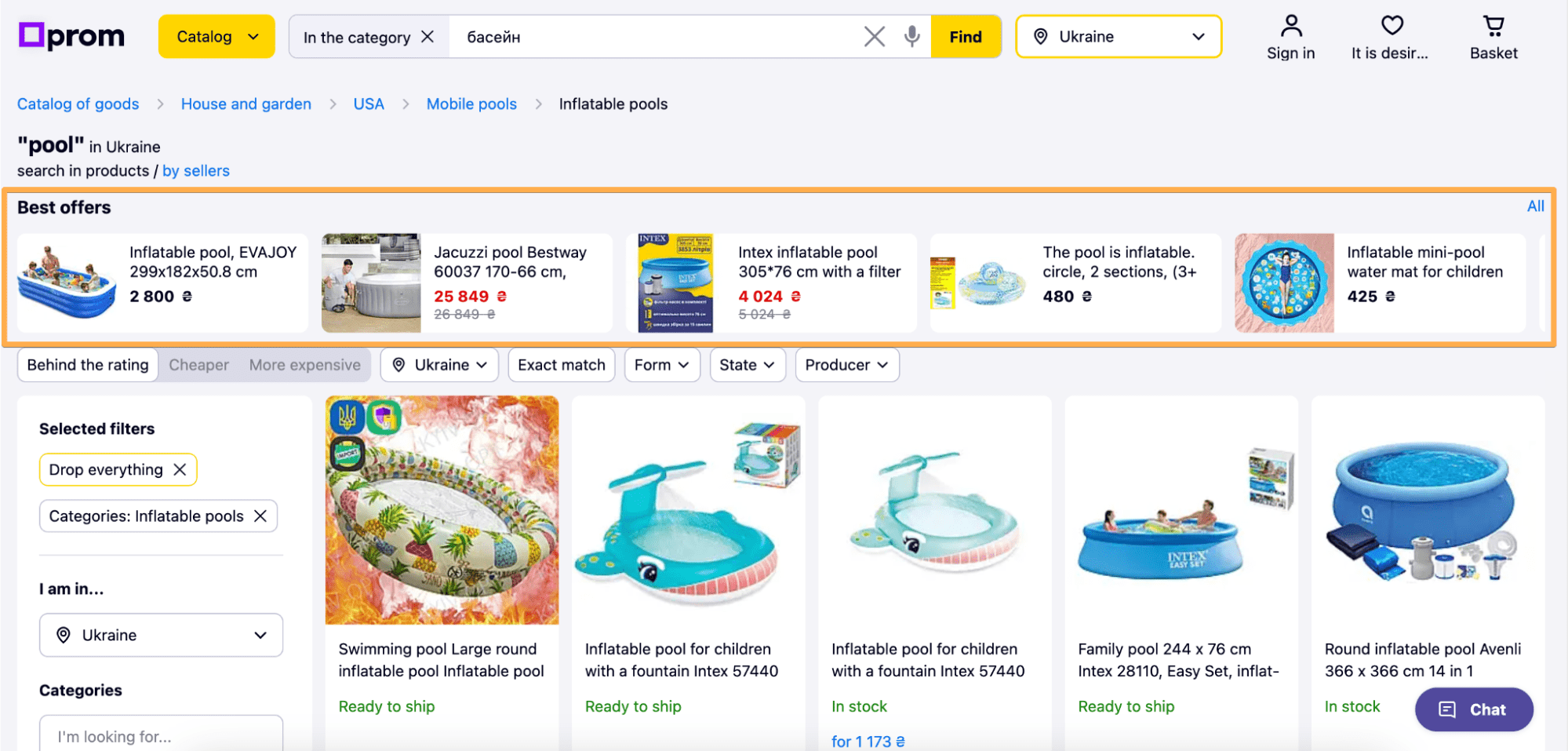Image resolution: width=1568 pixels, height=751 pixels.
Task: Sort results by More expensive
Action: 304,365
